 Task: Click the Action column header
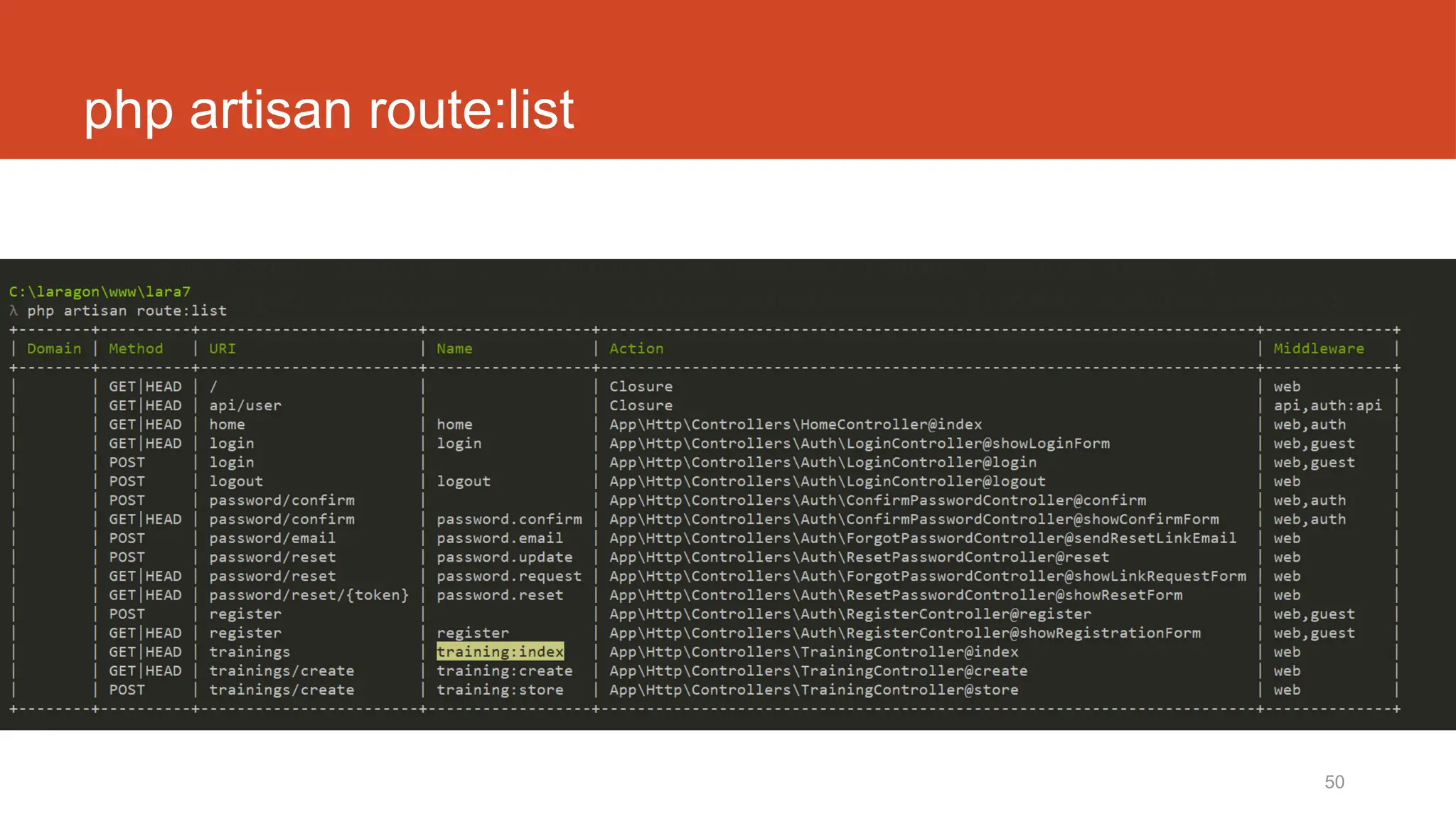pos(636,348)
